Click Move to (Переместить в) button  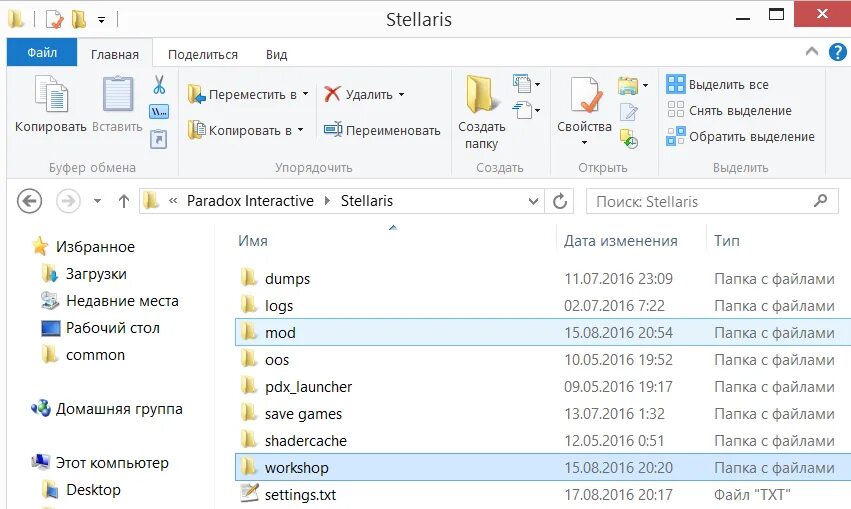pos(248,94)
